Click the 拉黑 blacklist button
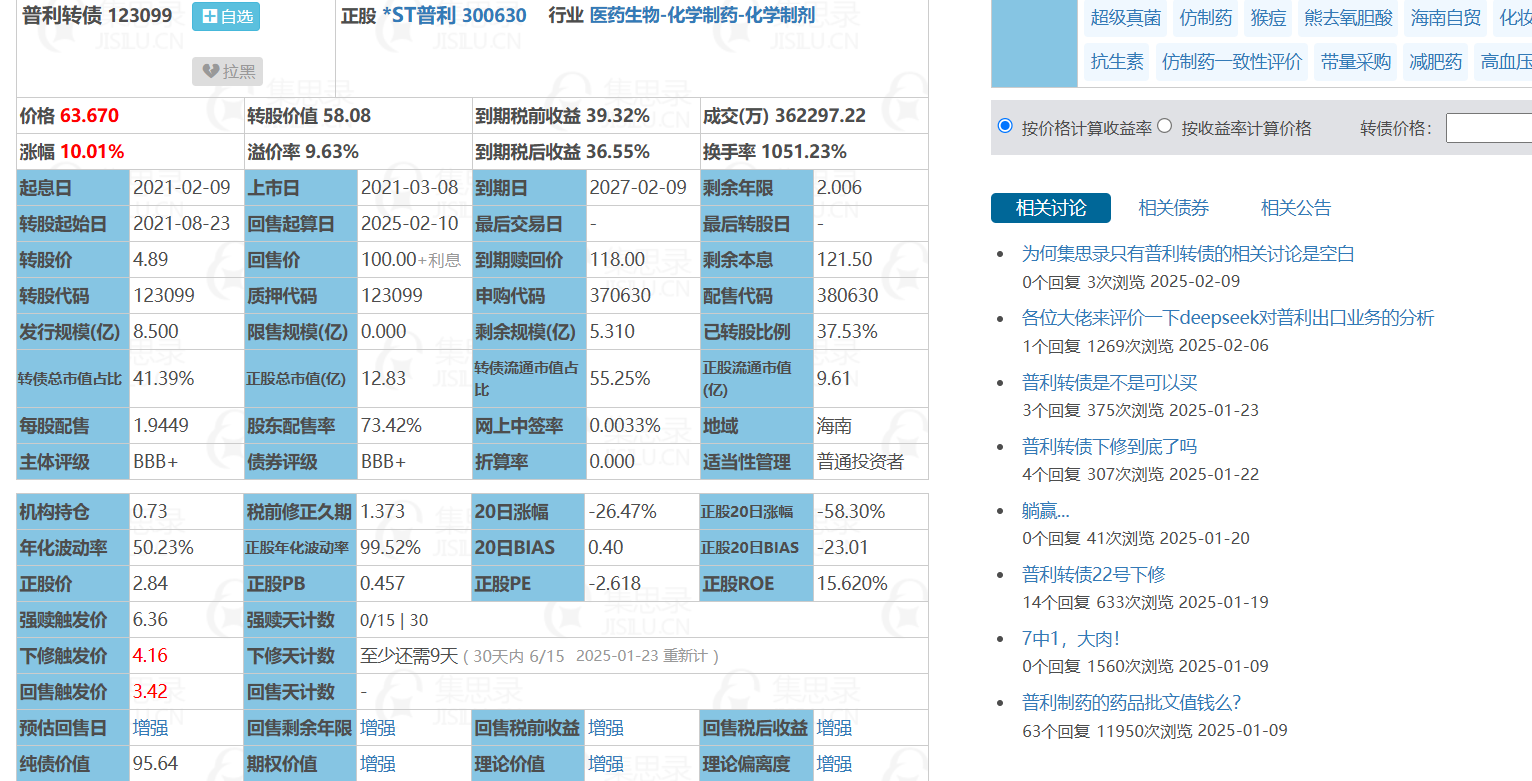The image size is (1532, 781). [227, 71]
